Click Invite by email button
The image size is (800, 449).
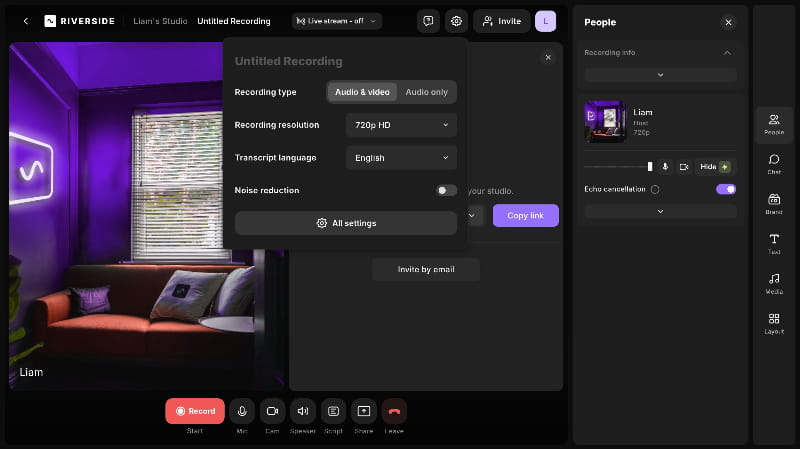[x=426, y=269]
